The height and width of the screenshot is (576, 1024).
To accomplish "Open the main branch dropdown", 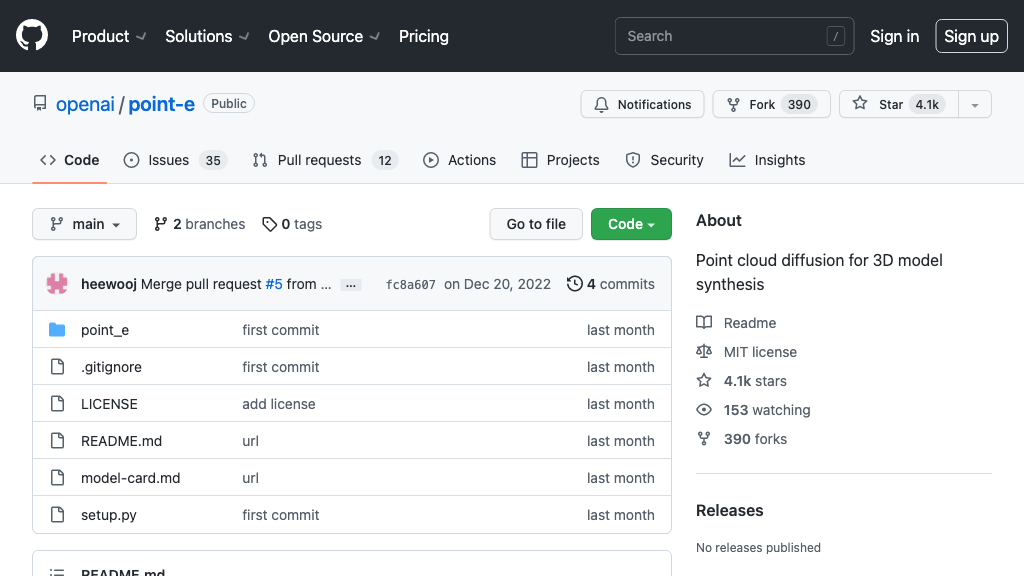I will click(84, 224).
